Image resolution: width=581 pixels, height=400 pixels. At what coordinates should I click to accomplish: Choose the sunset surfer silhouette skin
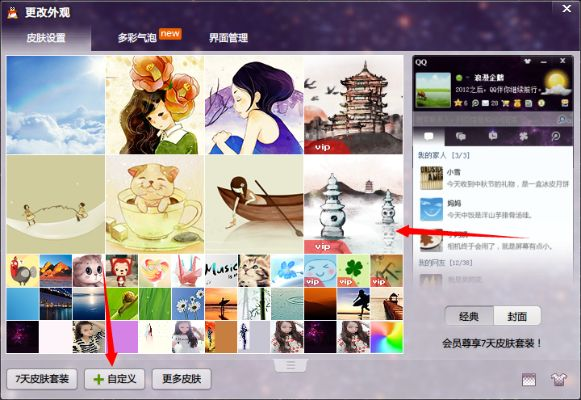(221, 304)
